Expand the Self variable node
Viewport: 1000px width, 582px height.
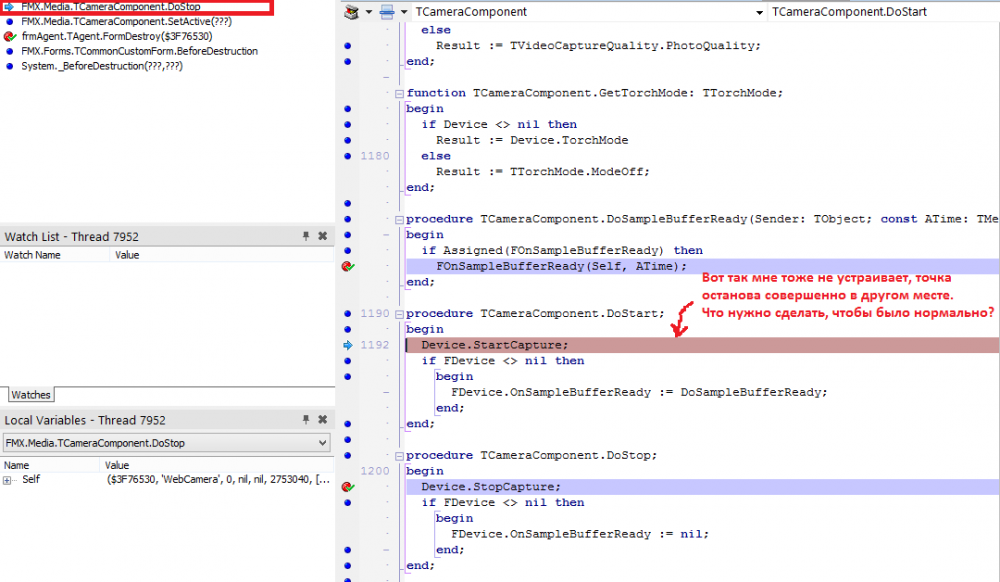[x=7, y=480]
